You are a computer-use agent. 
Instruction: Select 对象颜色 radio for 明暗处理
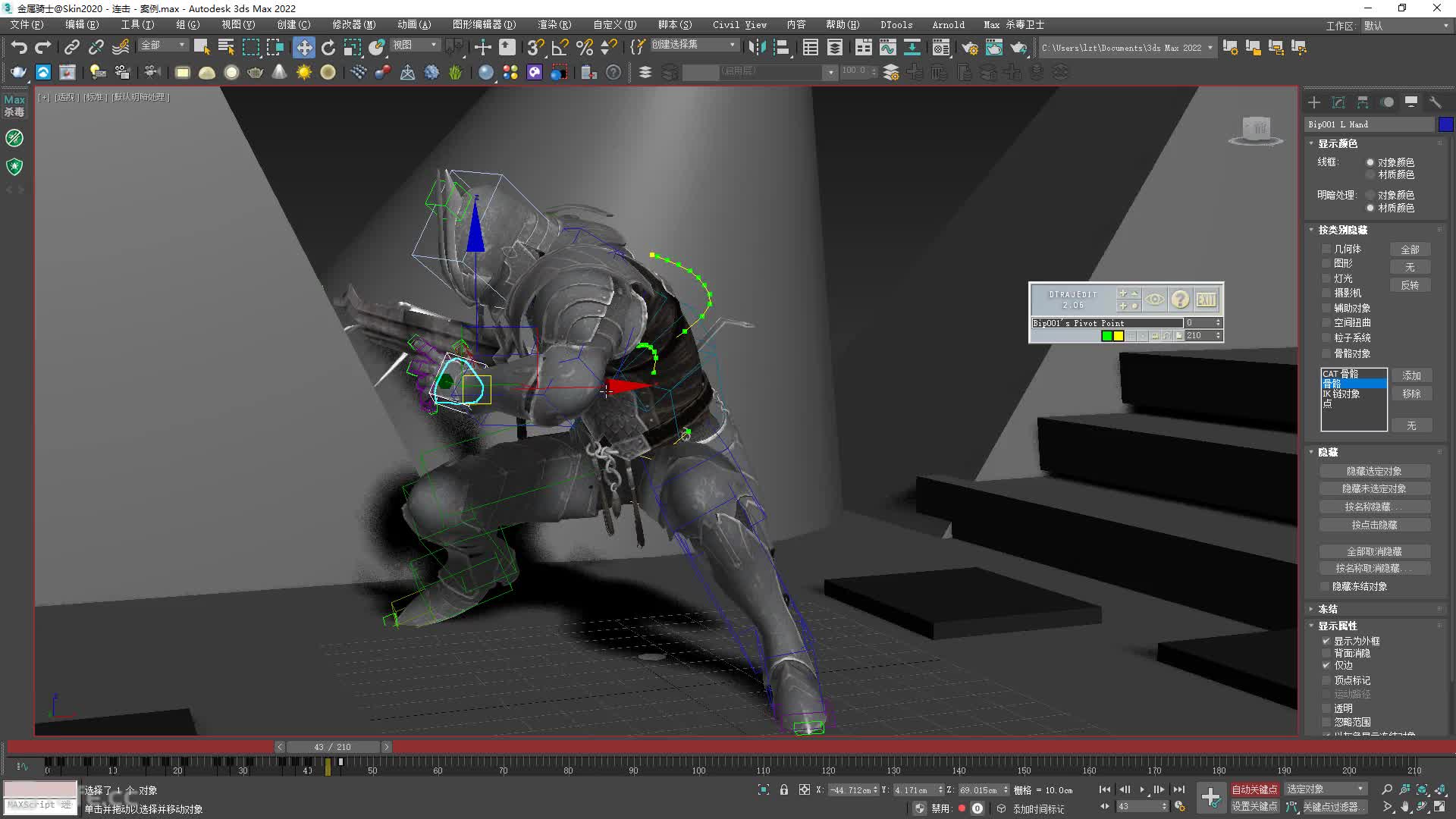click(1370, 195)
